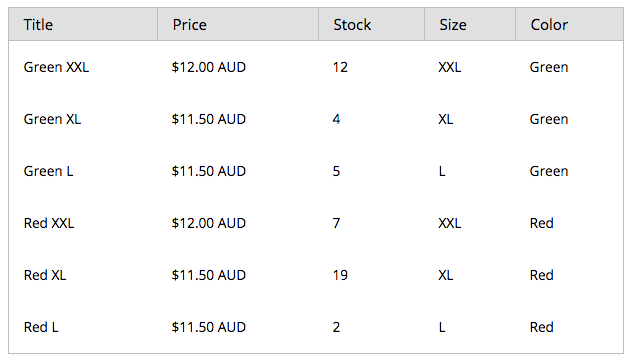631x361 pixels.
Task: Select the Green L title cell
Action: 48,171
